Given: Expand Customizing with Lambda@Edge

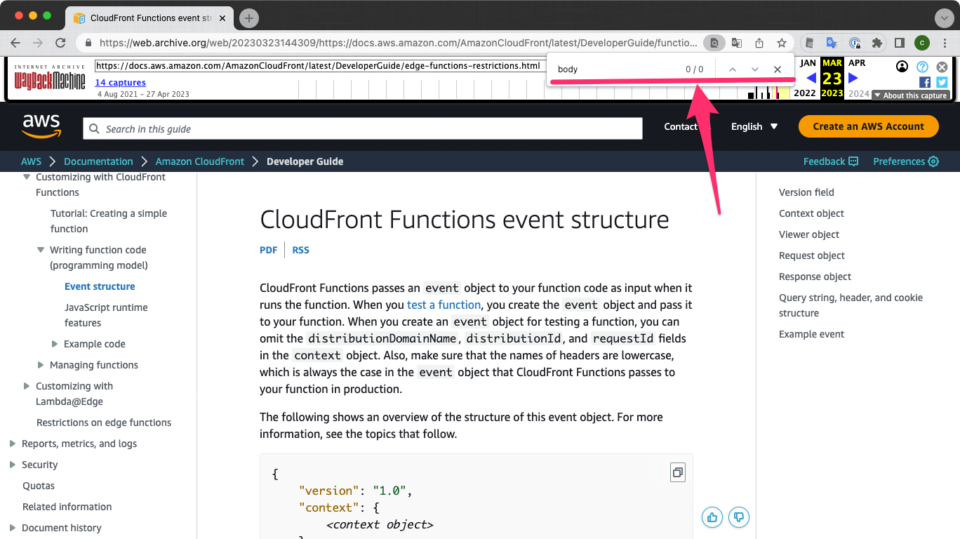Looking at the screenshot, I should pyautogui.click(x=26, y=386).
